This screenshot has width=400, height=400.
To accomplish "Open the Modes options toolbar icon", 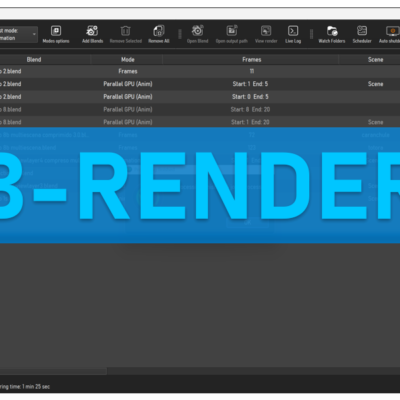I will point(56,31).
